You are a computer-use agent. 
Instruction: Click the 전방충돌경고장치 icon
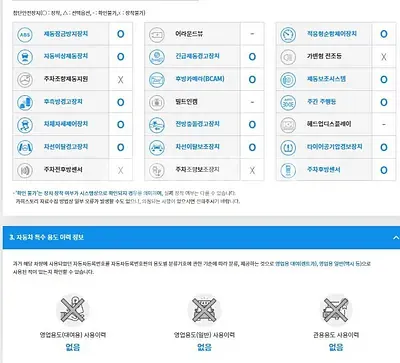(x=157, y=125)
